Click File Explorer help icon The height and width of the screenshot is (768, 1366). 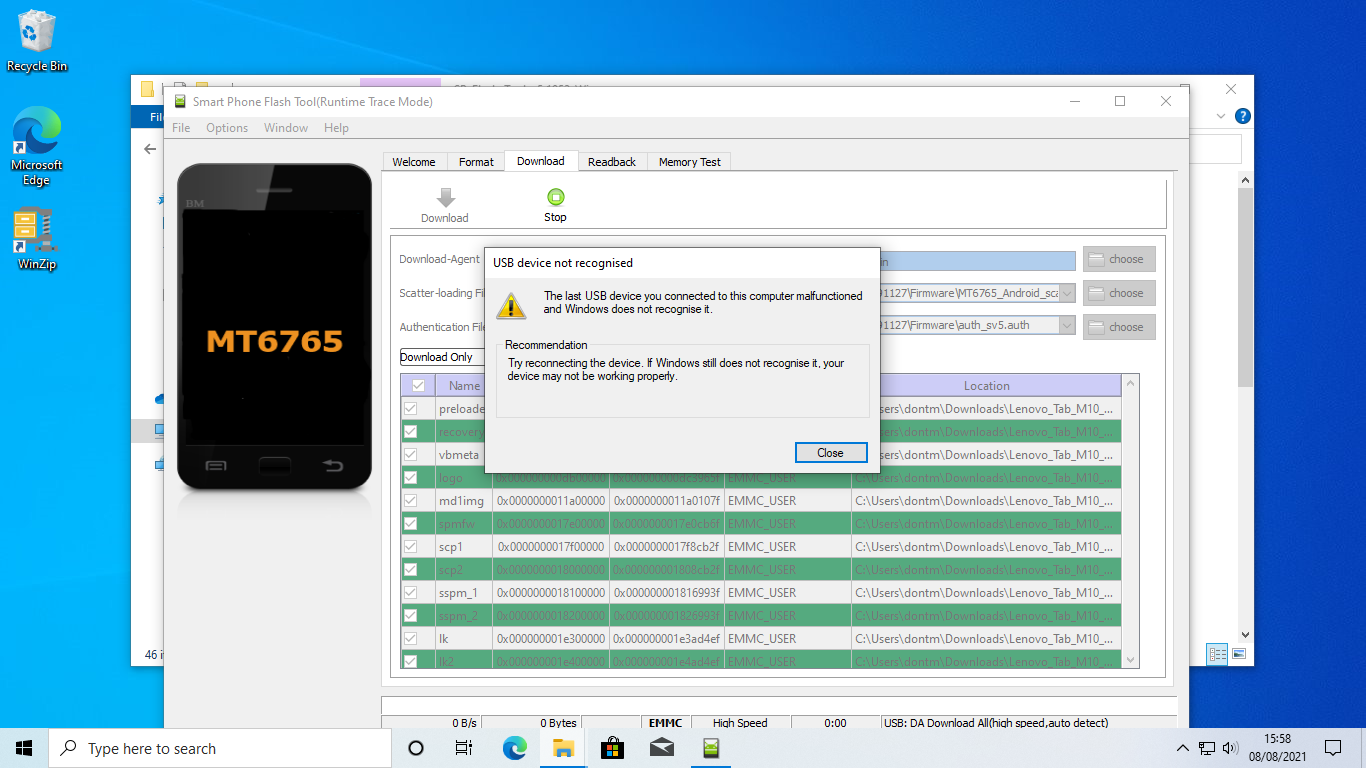coord(1242,116)
